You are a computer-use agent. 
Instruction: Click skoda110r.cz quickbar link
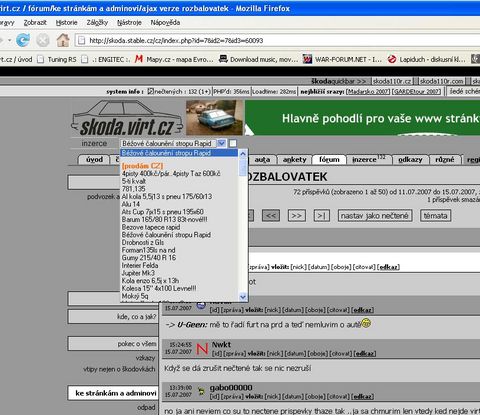pos(392,81)
